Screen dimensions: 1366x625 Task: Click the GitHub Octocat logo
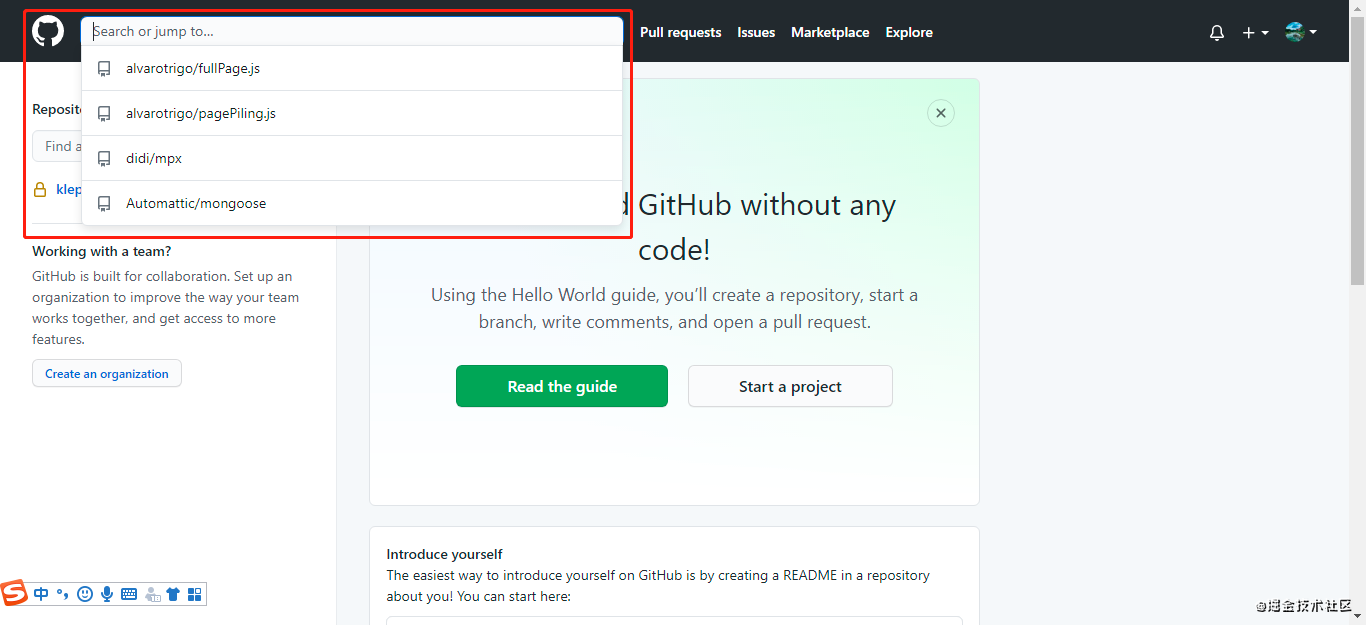[x=48, y=31]
